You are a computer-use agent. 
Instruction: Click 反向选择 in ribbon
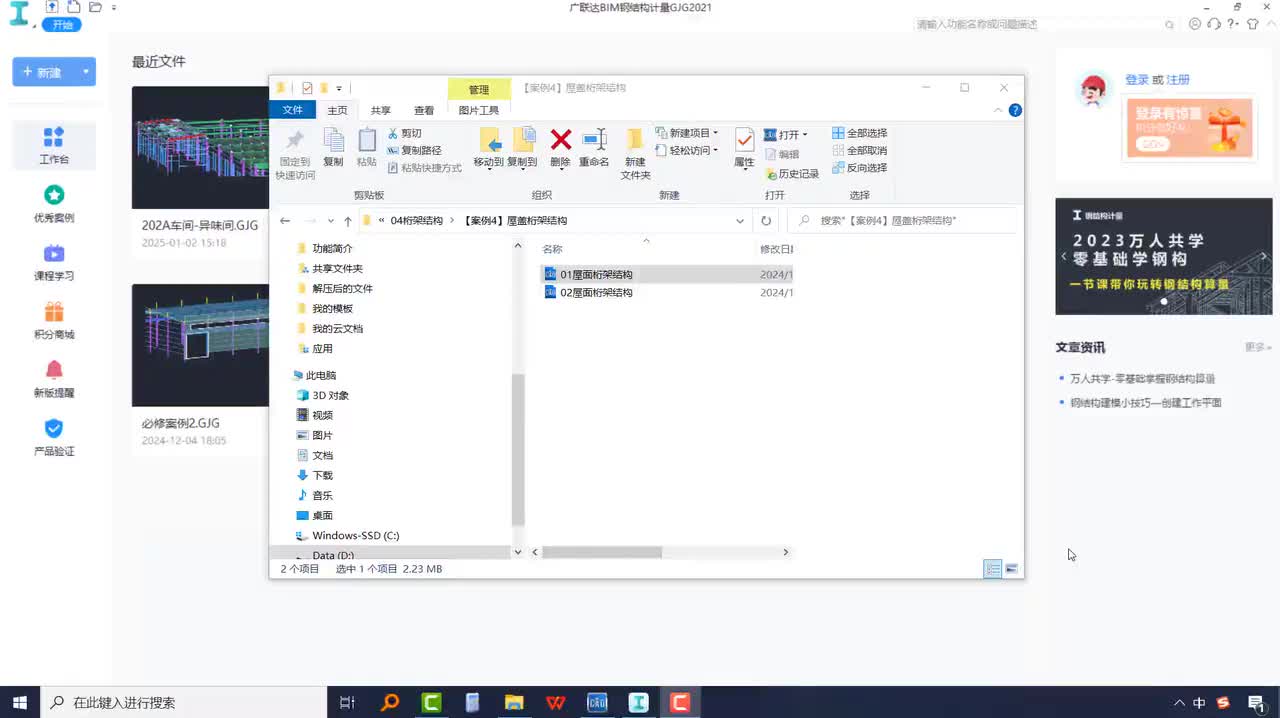click(x=859, y=168)
